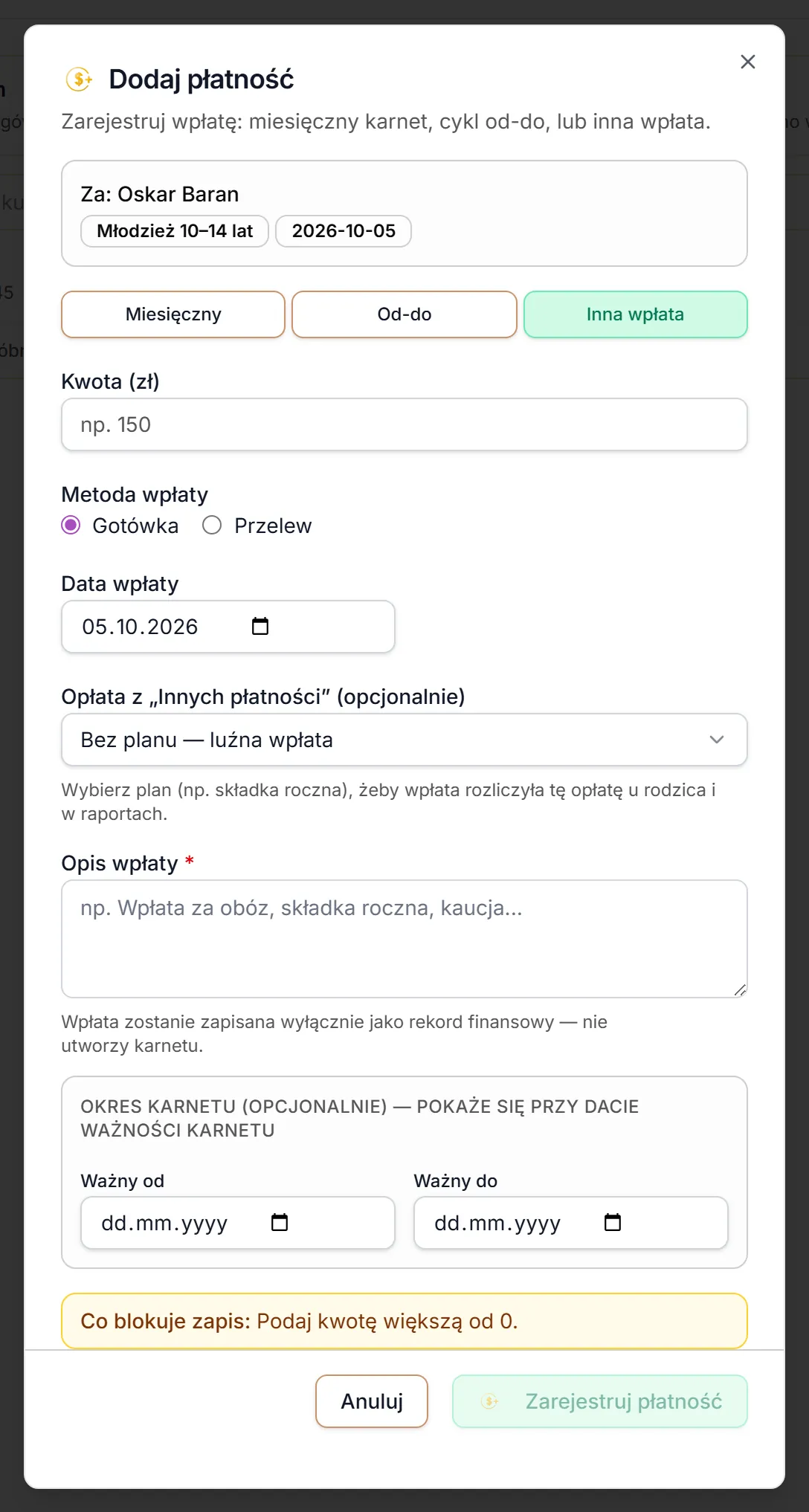The width and height of the screenshot is (809, 1512).
Task: Open calendar picker for Ważny od
Action: [280, 1222]
